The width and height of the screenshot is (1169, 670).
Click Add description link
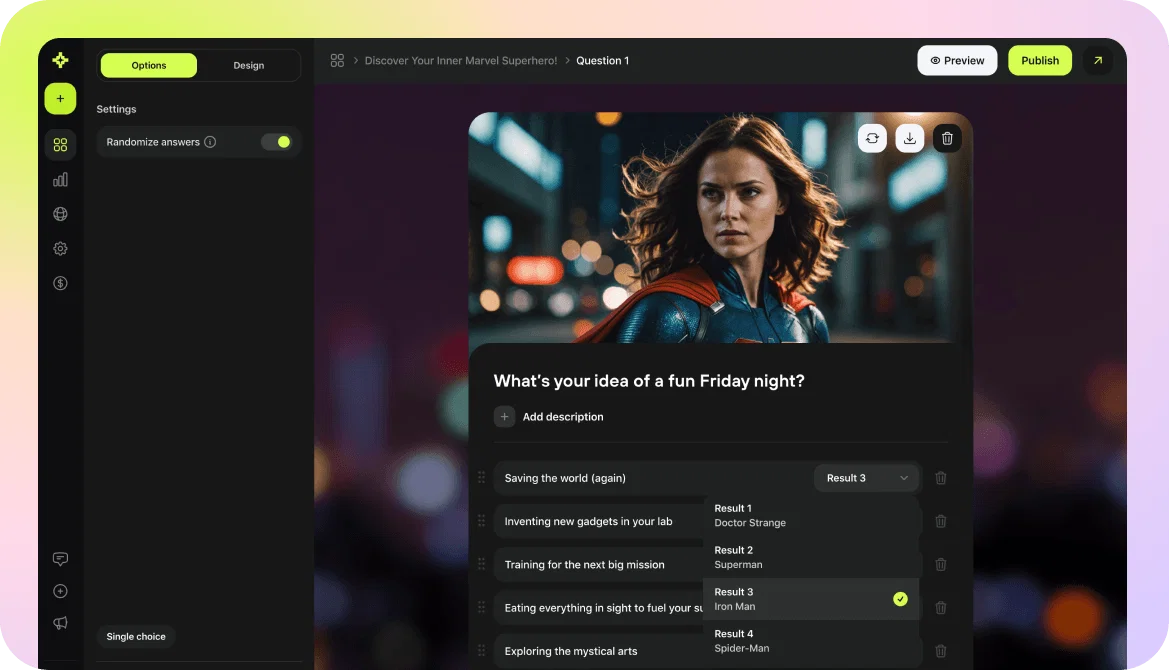[x=563, y=417]
